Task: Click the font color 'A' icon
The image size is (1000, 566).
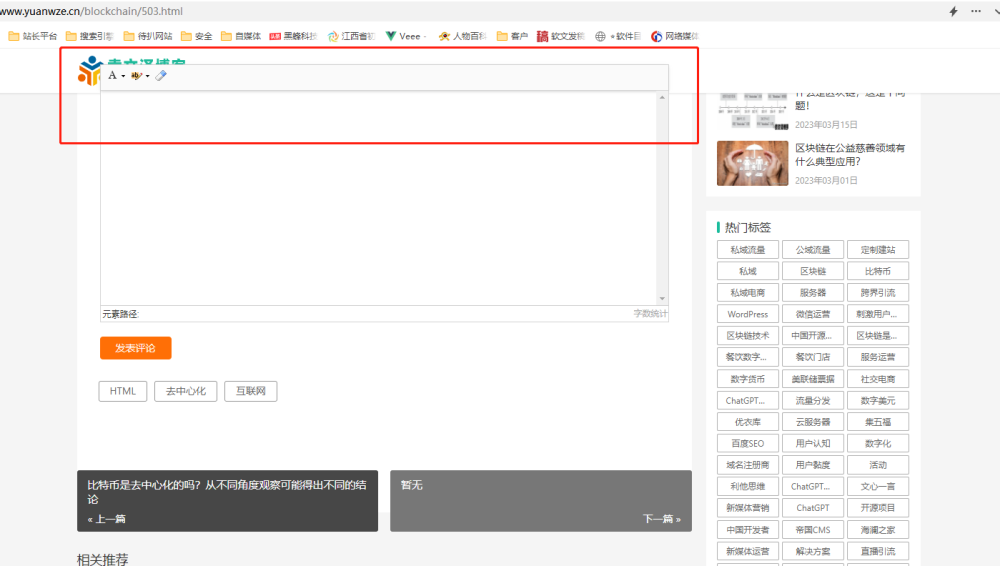Action: (112, 75)
